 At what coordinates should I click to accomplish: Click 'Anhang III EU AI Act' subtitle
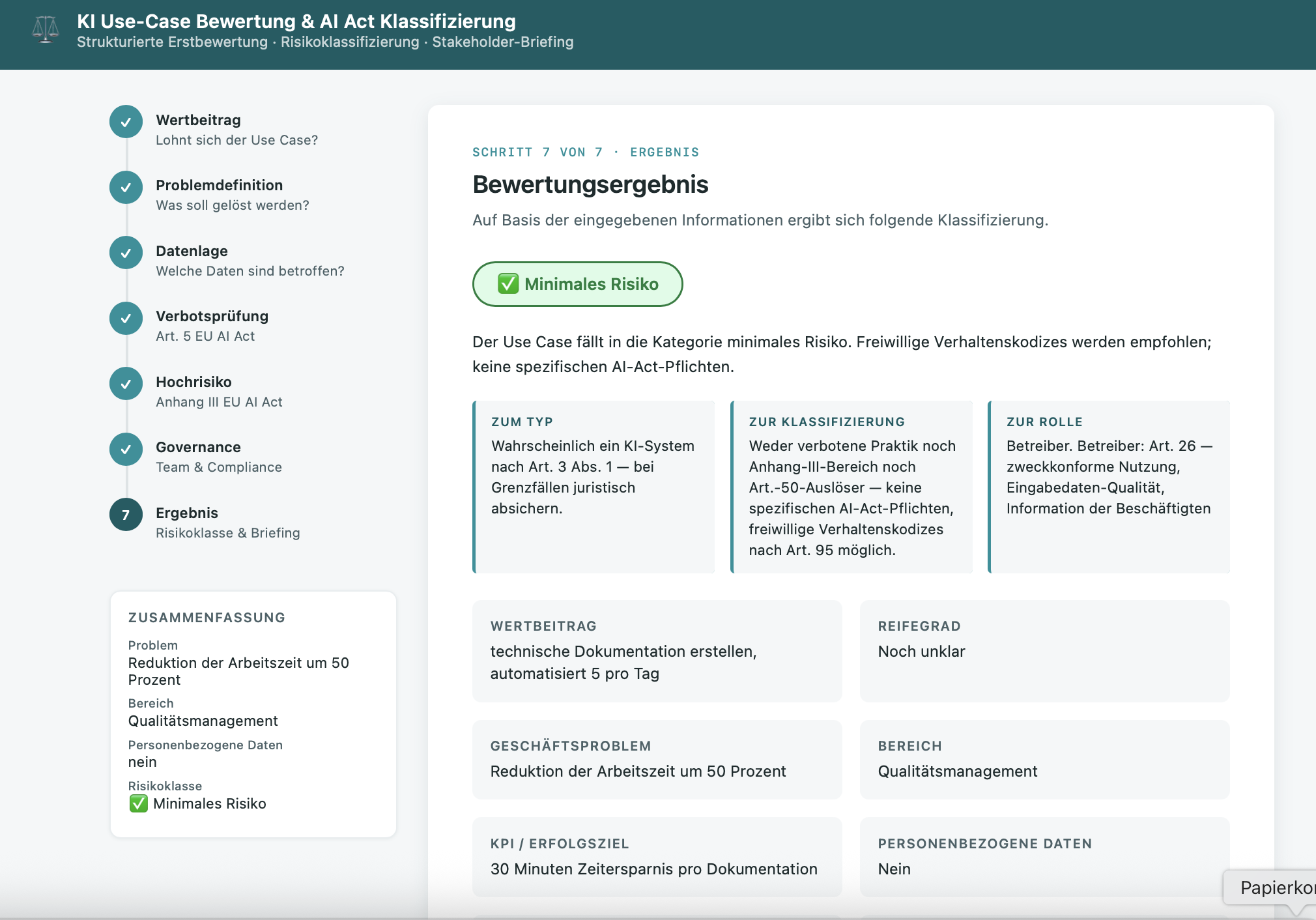pos(219,402)
